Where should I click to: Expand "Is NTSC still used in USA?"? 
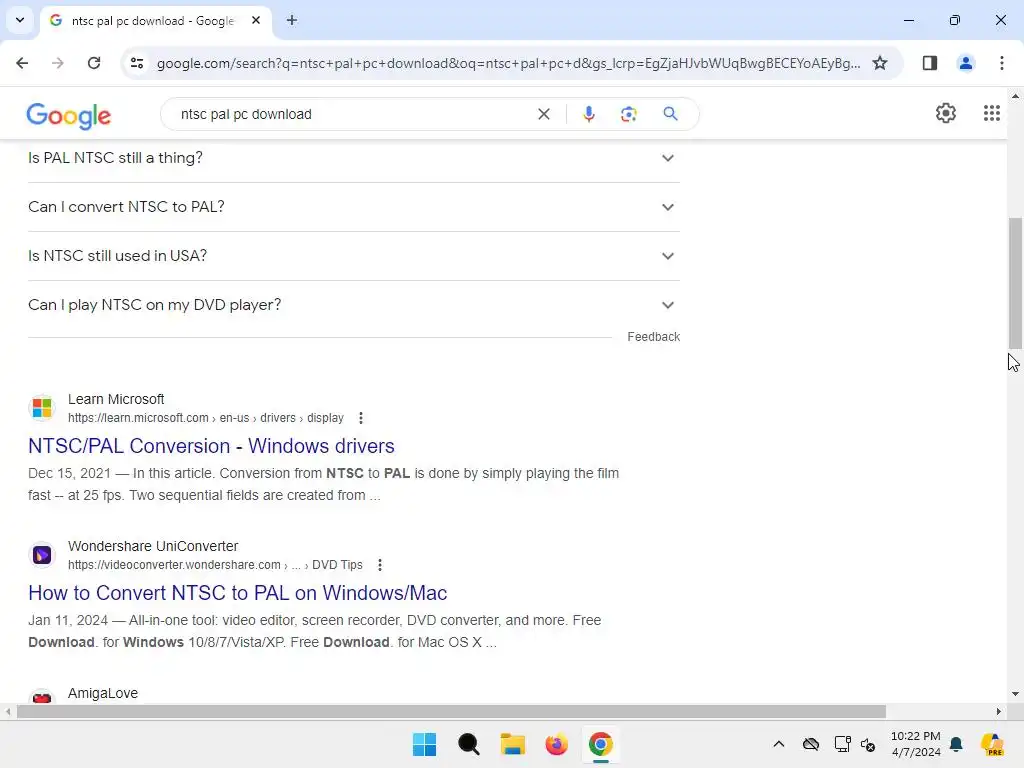click(353, 256)
